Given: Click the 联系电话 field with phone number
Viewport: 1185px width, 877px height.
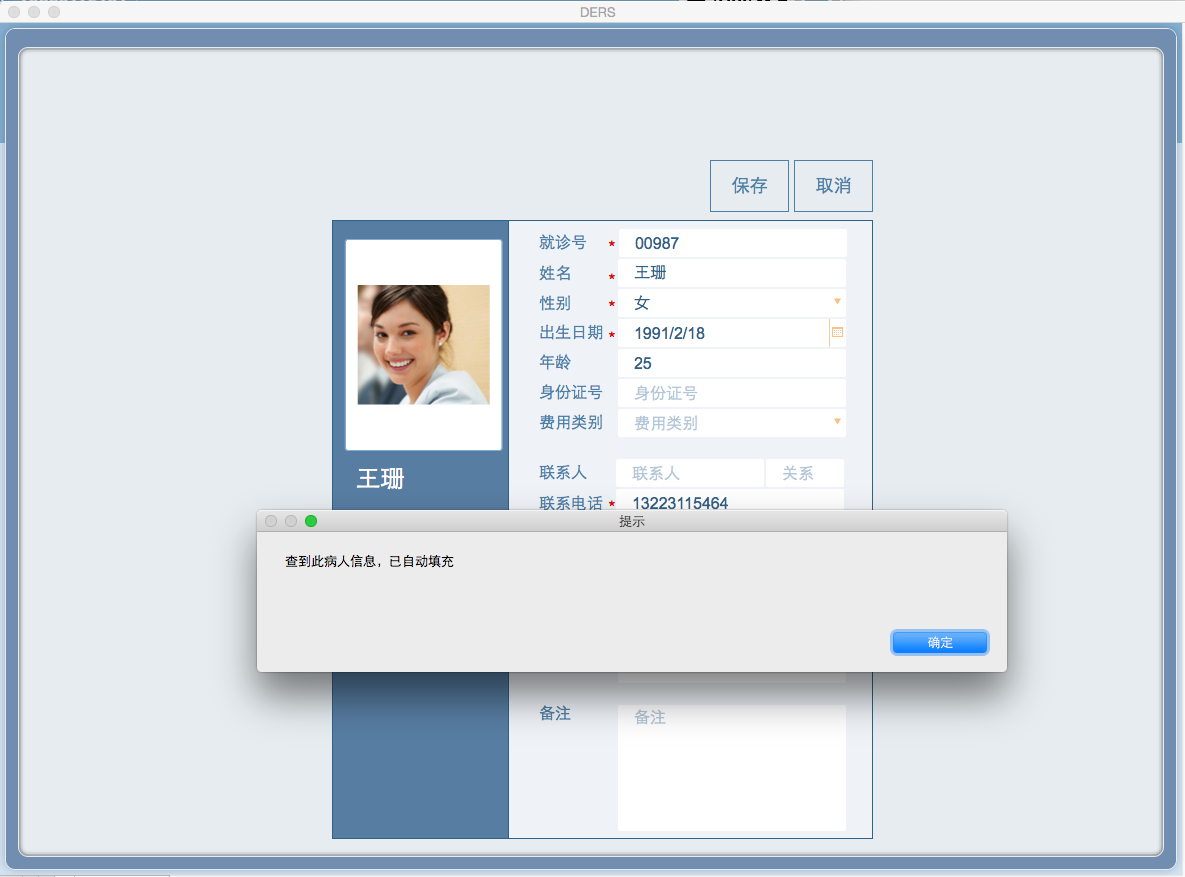Looking at the screenshot, I should (732, 502).
